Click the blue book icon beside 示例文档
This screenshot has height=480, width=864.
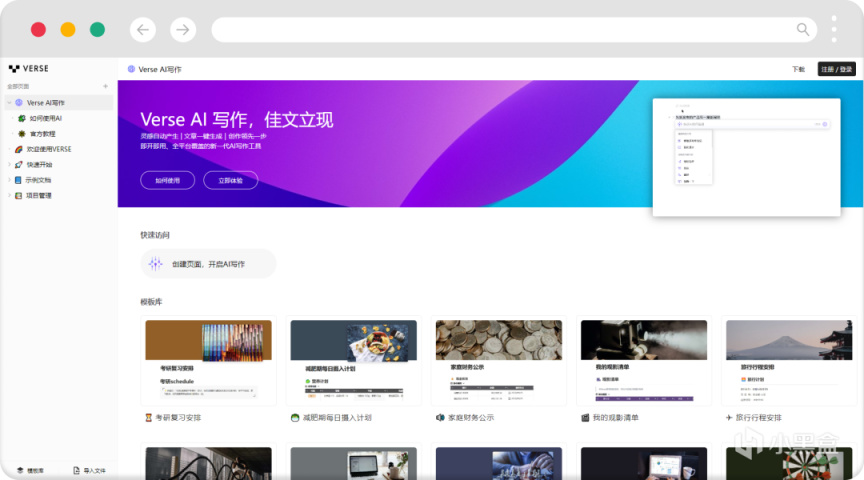click(x=18, y=180)
